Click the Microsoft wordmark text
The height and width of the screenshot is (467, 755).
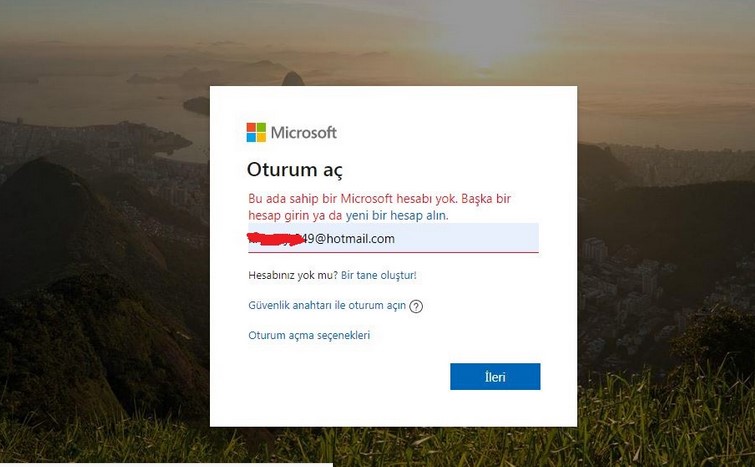[304, 132]
